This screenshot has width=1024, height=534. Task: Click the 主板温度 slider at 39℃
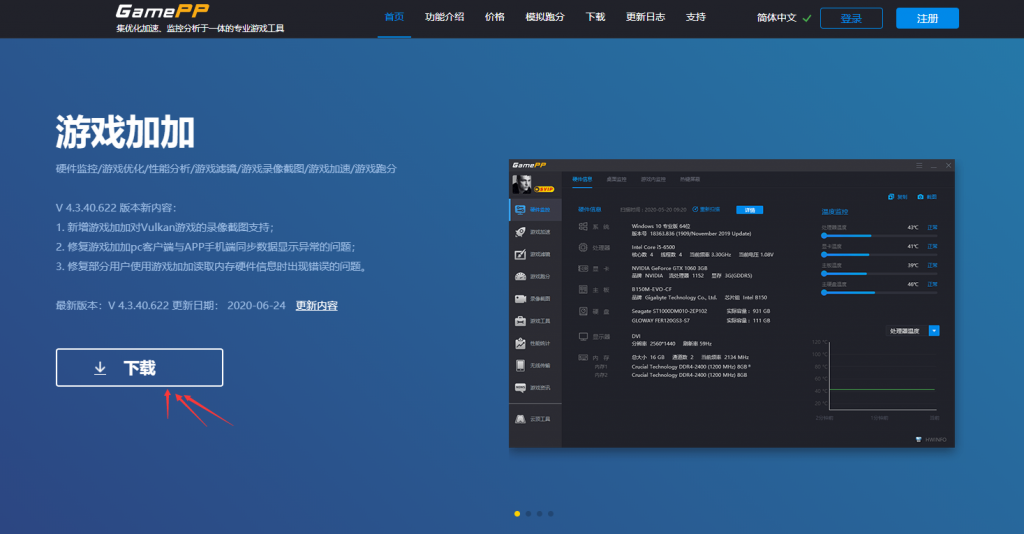point(880,274)
